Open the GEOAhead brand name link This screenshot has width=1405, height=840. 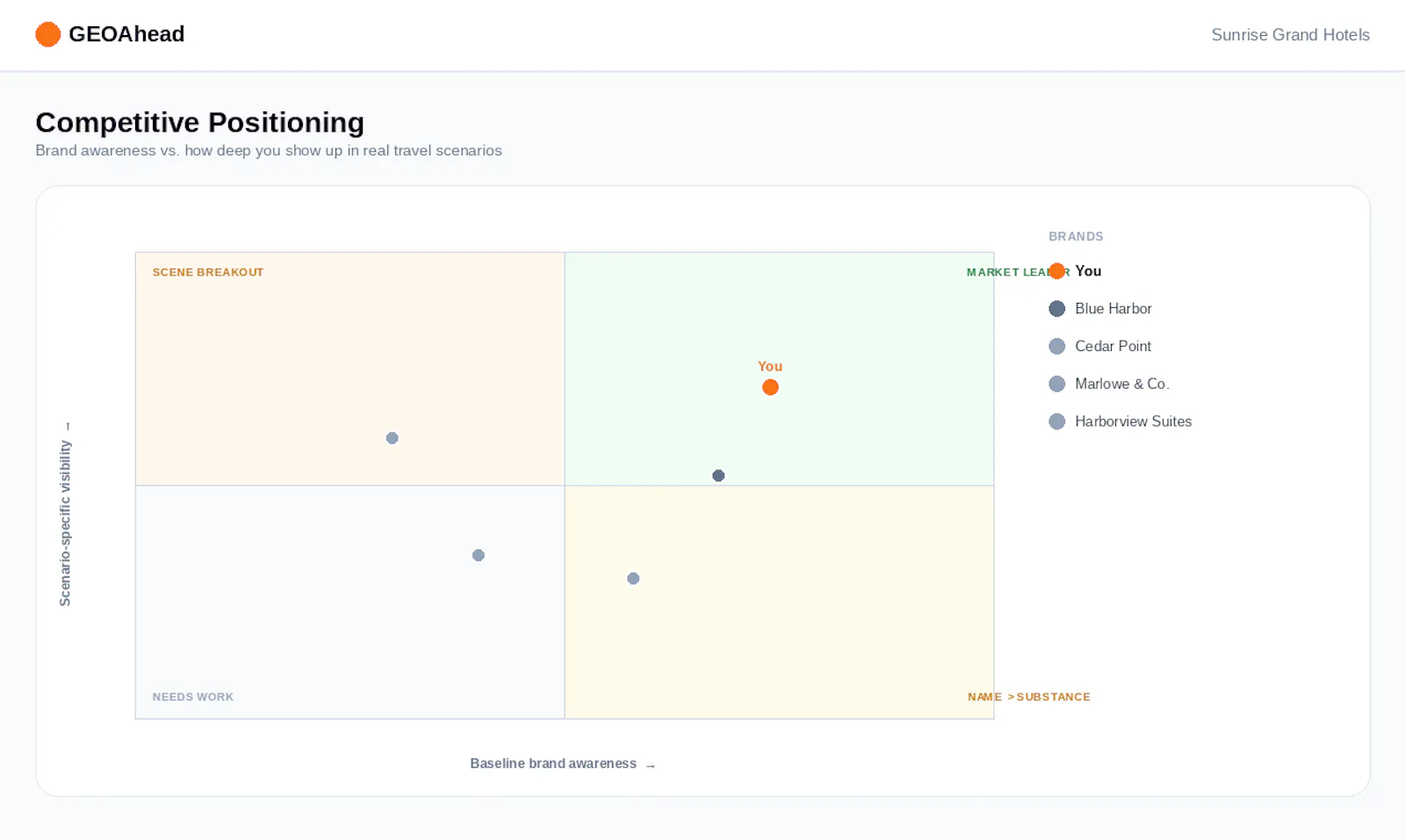126,34
